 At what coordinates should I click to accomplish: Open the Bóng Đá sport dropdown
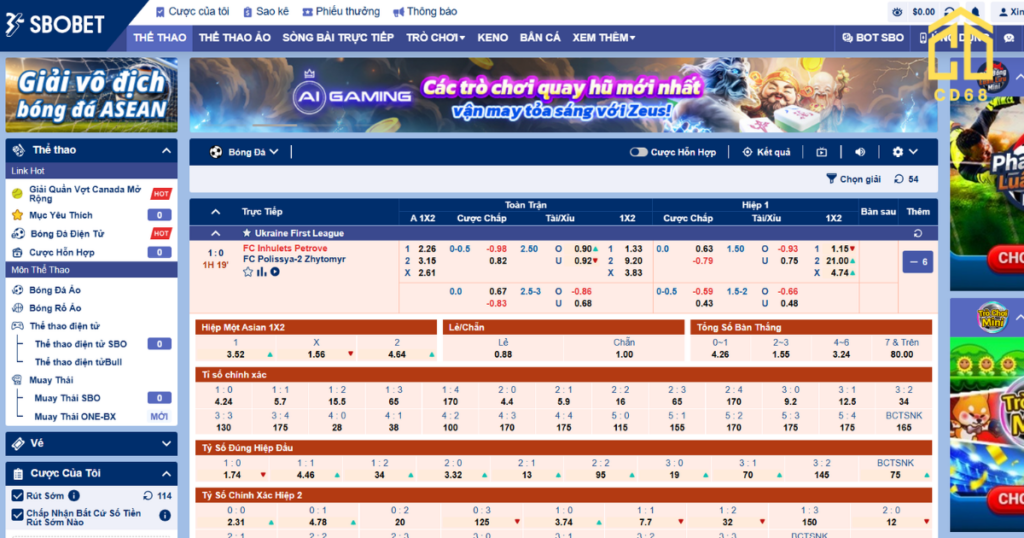(x=244, y=152)
